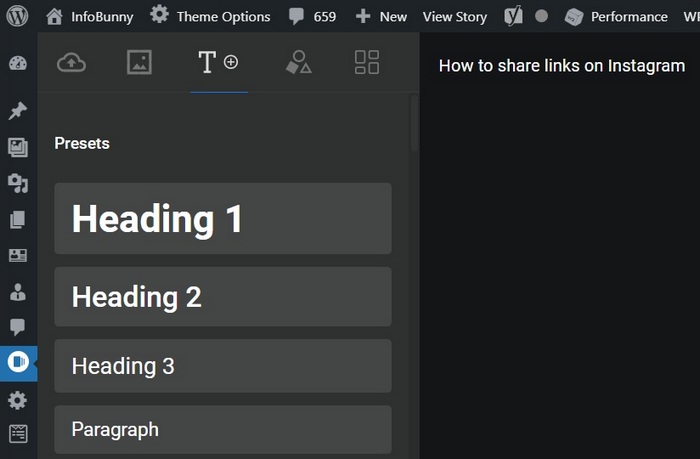Open the WordPress logo menu
This screenshot has height=459, width=700.
(17, 16)
